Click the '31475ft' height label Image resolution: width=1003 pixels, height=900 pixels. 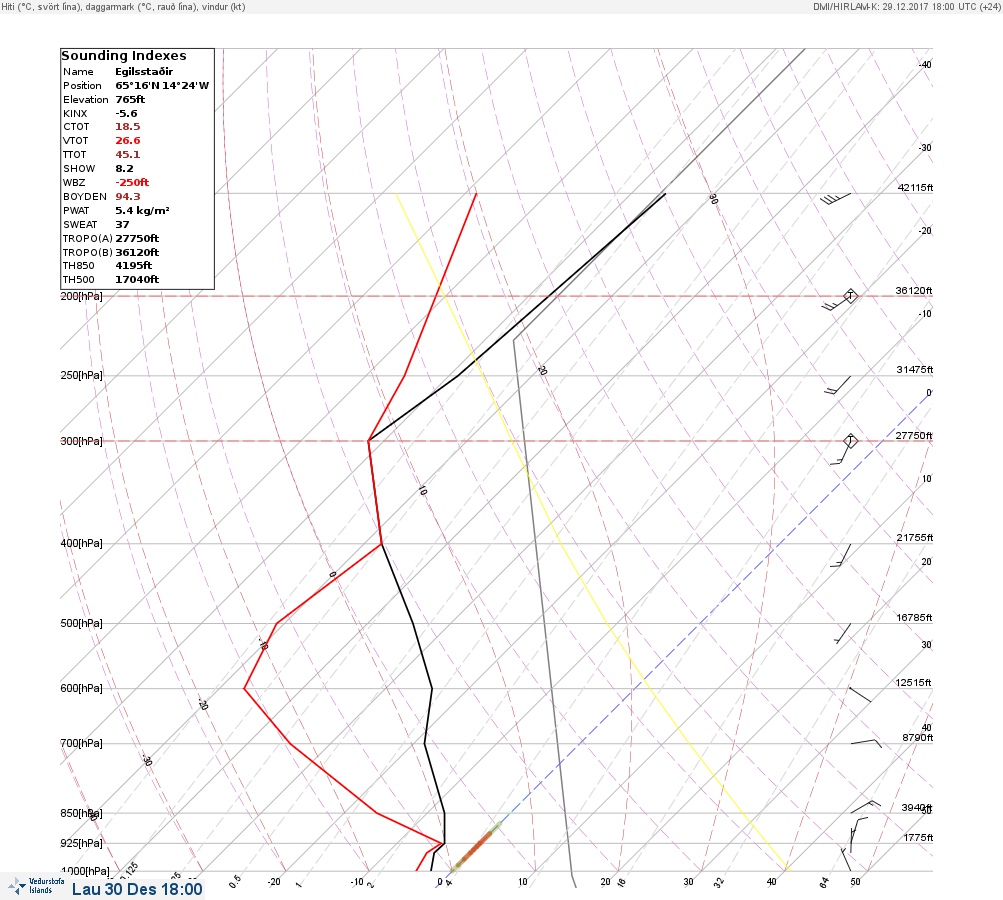(915, 370)
